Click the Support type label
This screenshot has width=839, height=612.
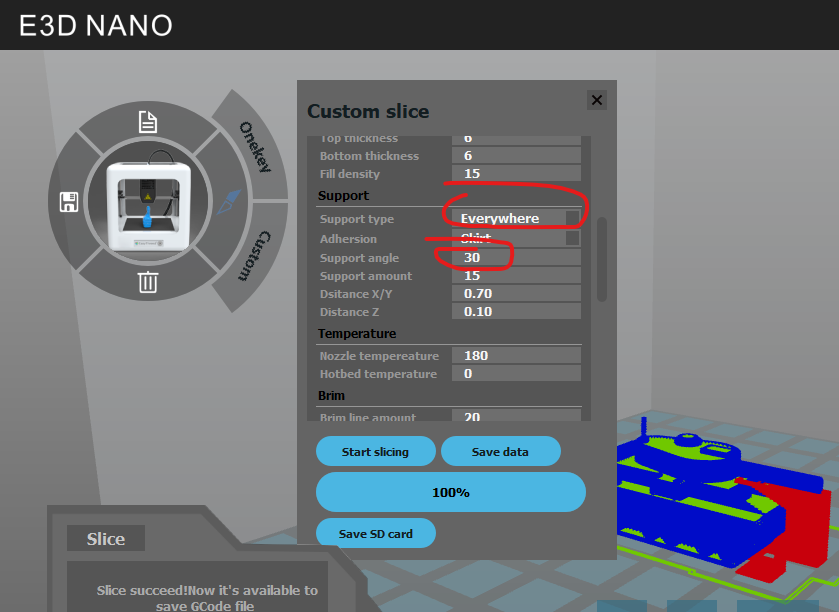click(357, 219)
